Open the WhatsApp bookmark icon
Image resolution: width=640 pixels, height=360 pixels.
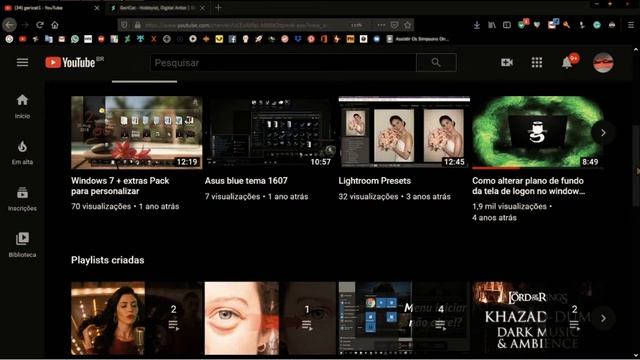click(x=75, y=39)
